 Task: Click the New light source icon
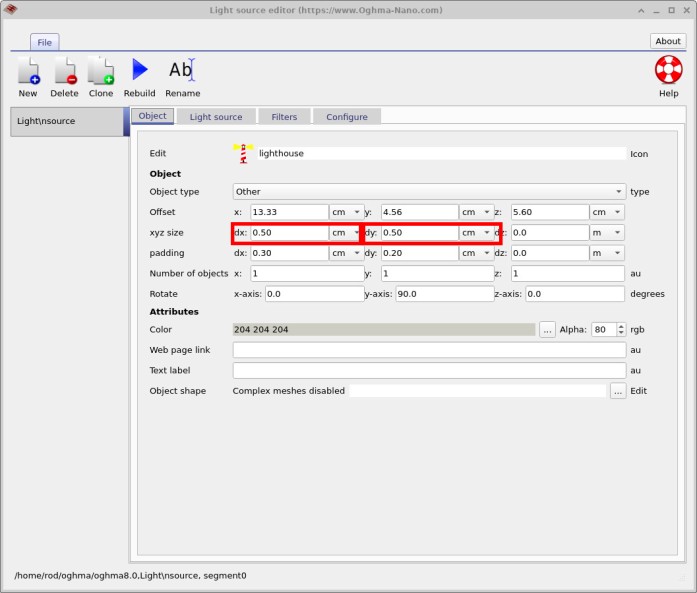click(28, 71)
